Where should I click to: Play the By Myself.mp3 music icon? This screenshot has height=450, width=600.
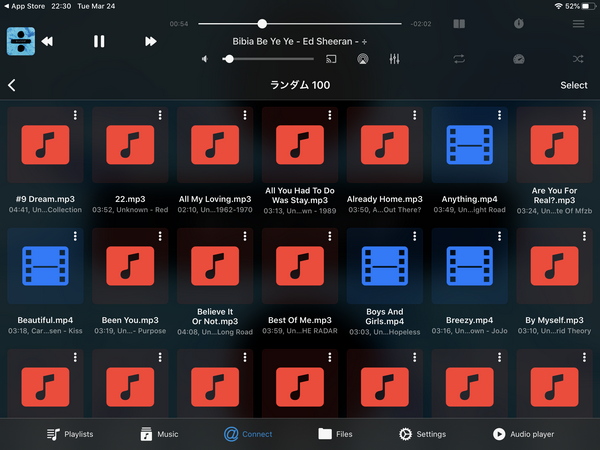554,266
